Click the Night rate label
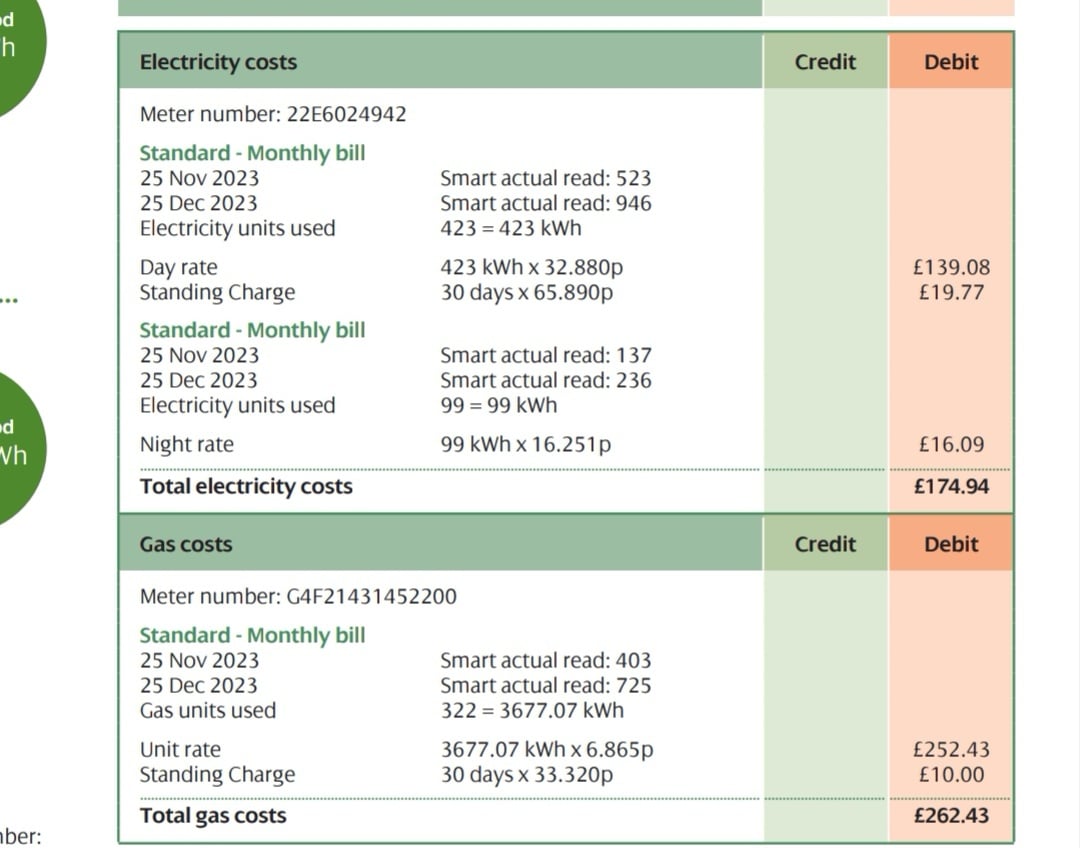 [x=186, y=445]
